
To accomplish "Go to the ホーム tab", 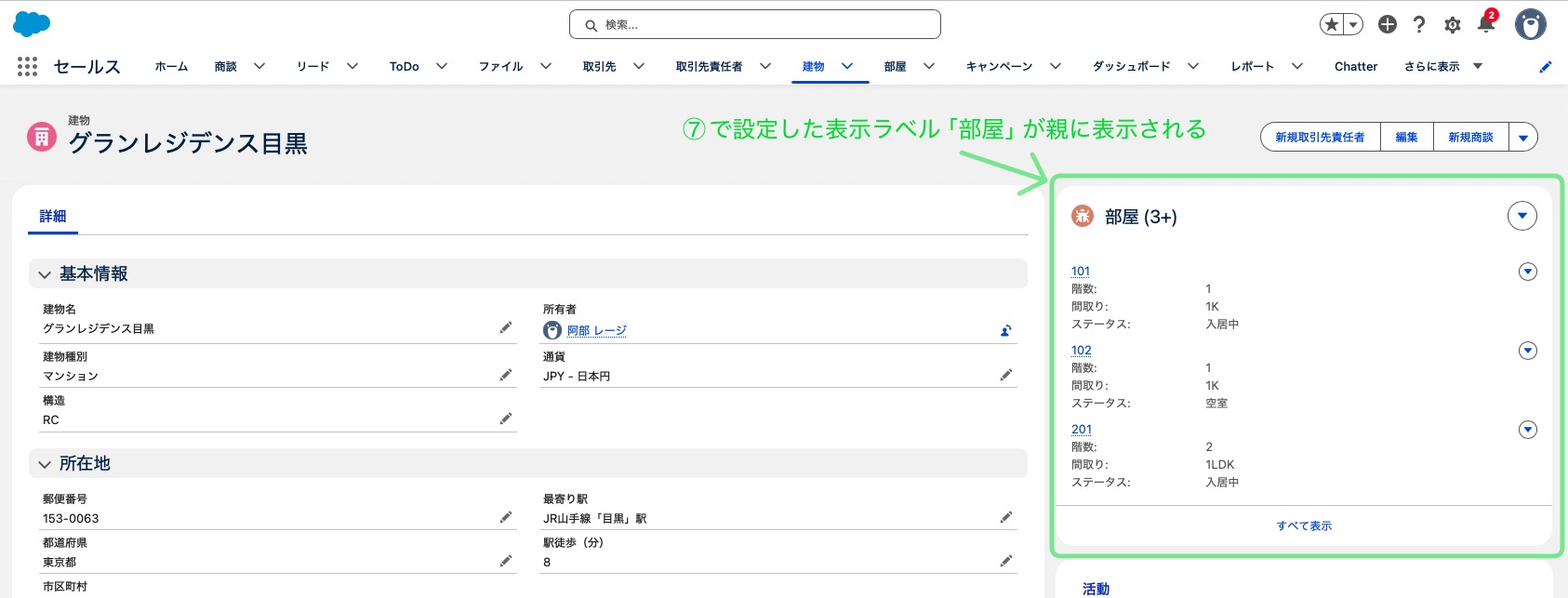I will pyautogui.click(x=171, y=66).
